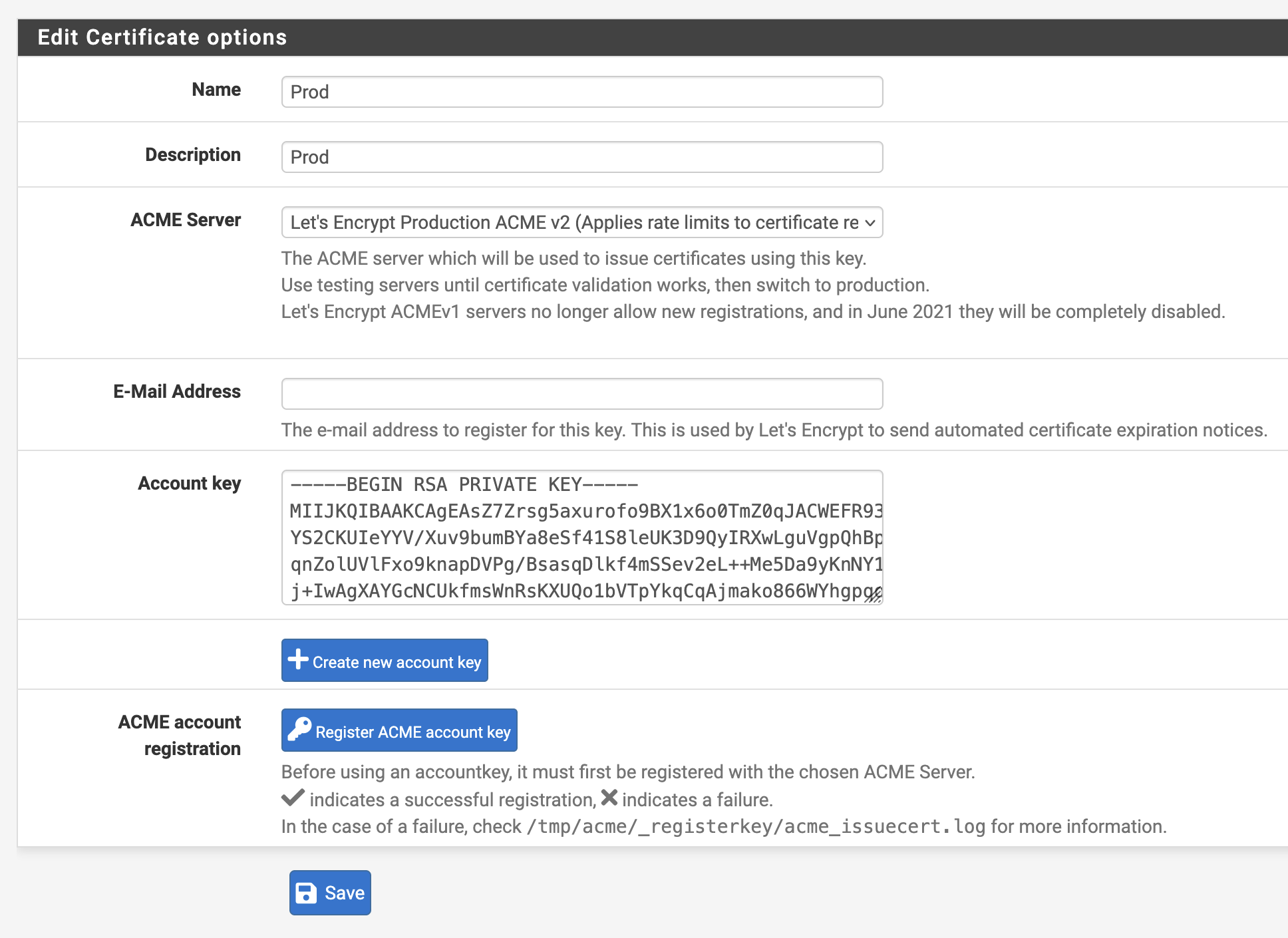Image resolution: width=1288 pixels, height=938 pixels.
Task: Focus the Description input field
Action: [x=581, y=157]
